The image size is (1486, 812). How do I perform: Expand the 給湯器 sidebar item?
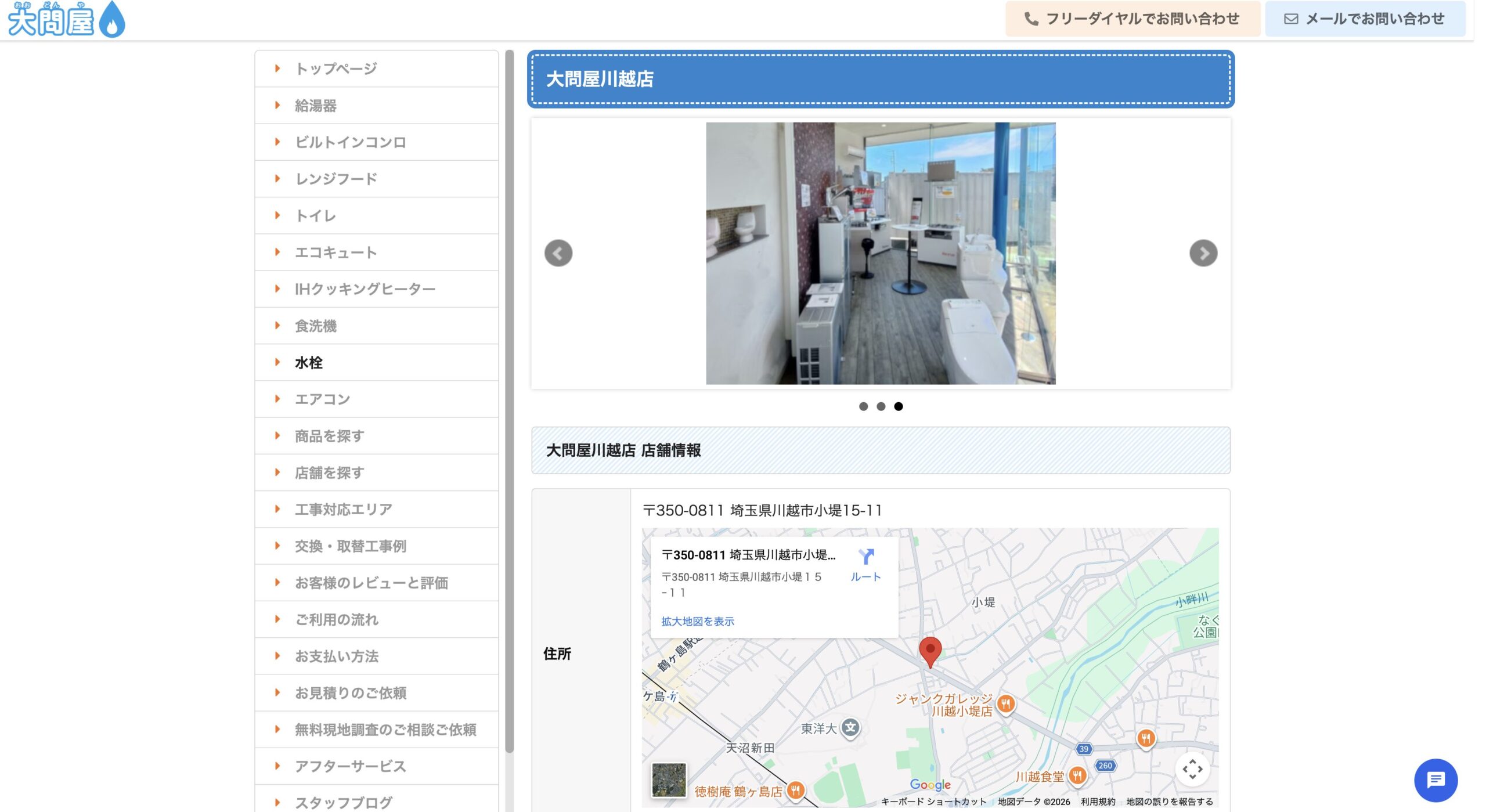click(316, 106)
